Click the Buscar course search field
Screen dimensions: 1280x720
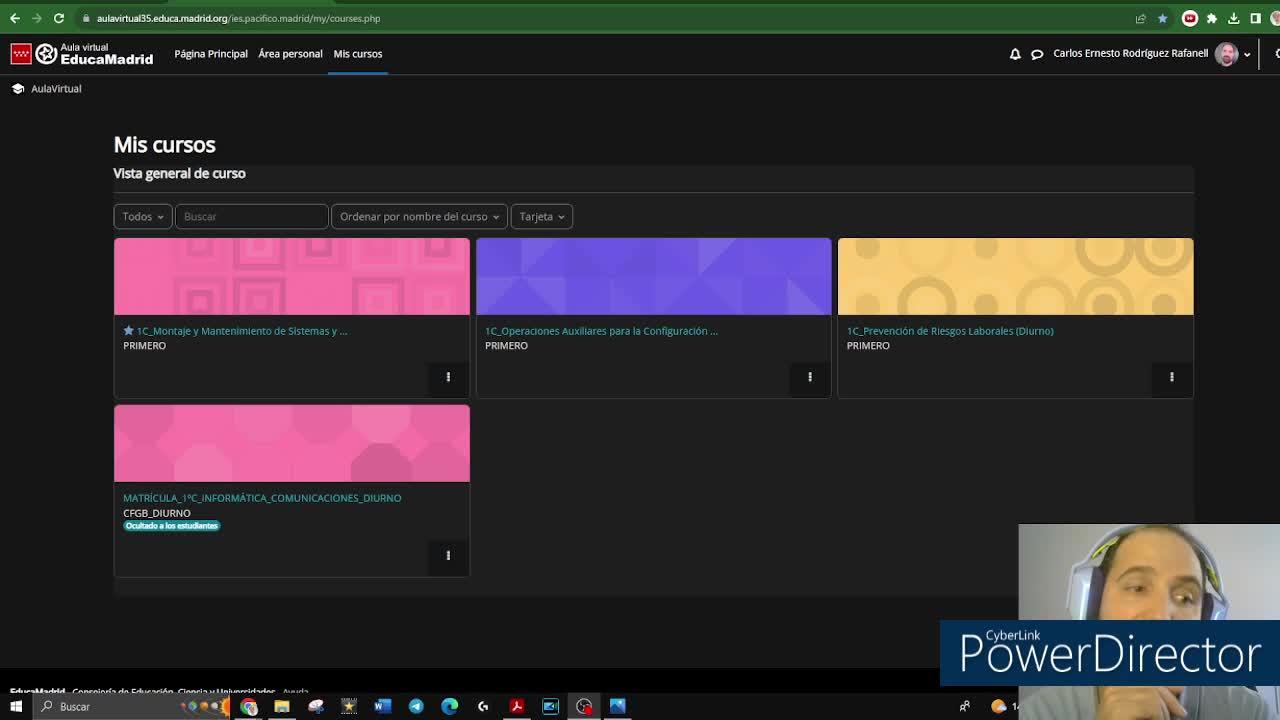[251, 216]
